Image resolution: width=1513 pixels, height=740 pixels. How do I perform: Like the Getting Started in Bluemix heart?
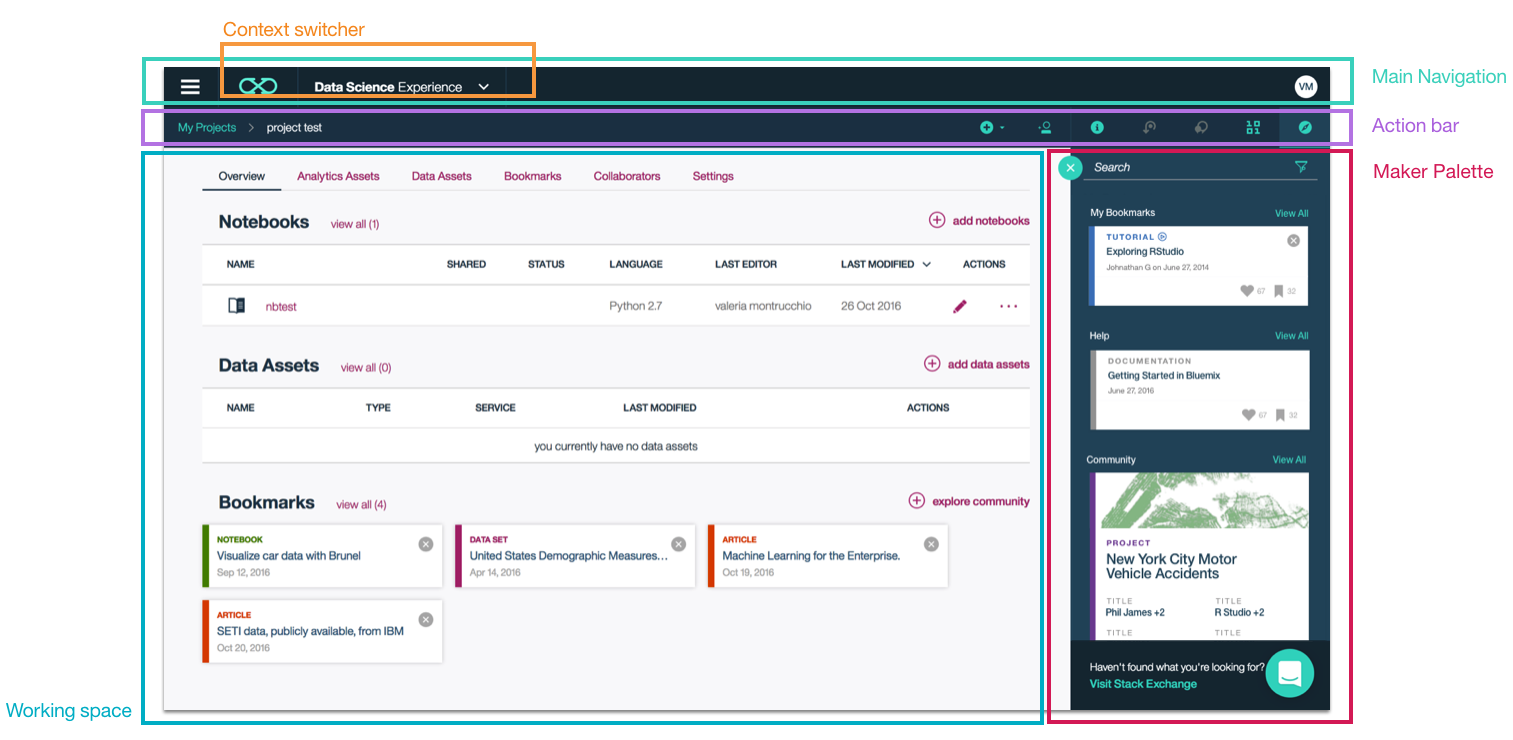click(x=1247, y=415)
